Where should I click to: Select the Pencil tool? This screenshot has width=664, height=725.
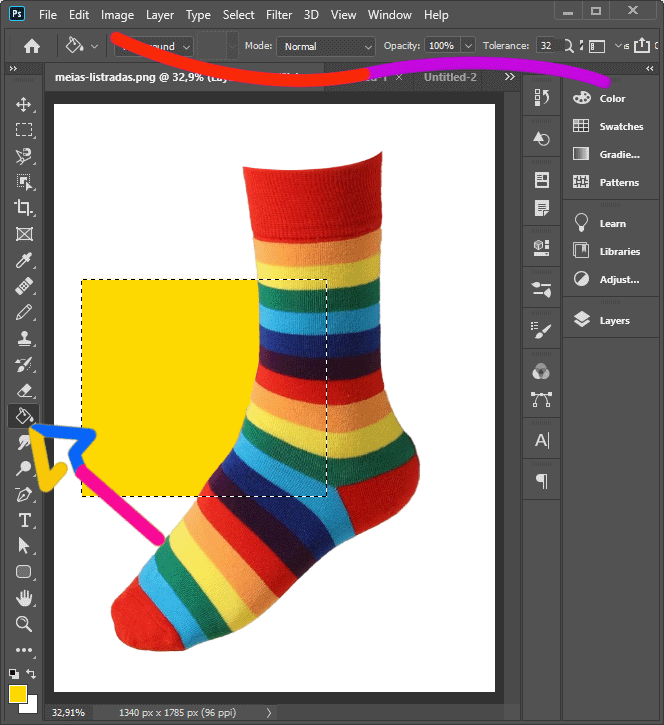[x=24, y=312]
